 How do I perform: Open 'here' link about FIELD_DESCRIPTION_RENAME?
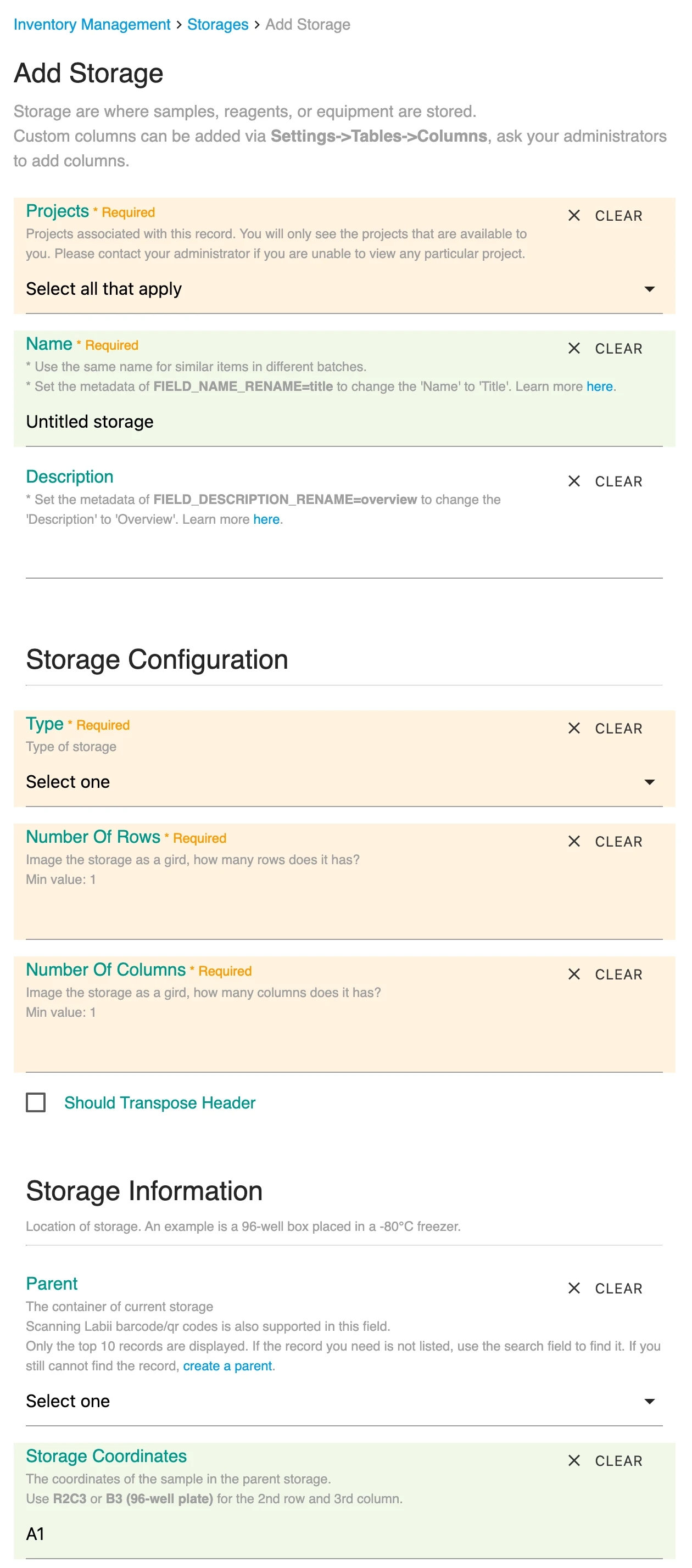coord(266,519)
